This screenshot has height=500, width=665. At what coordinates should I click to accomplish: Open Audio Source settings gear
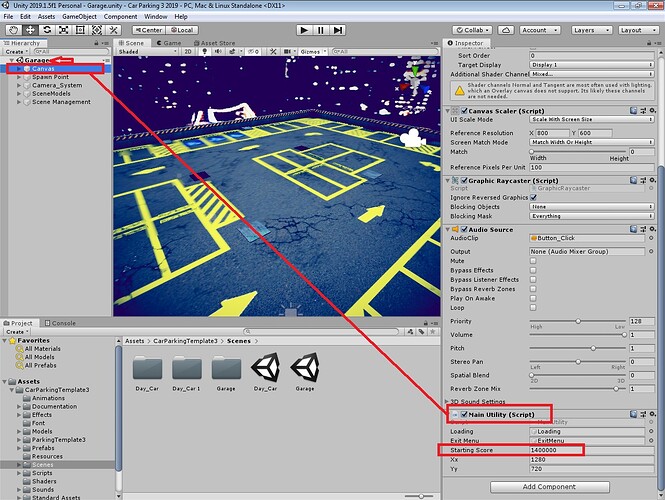[653, 229]
